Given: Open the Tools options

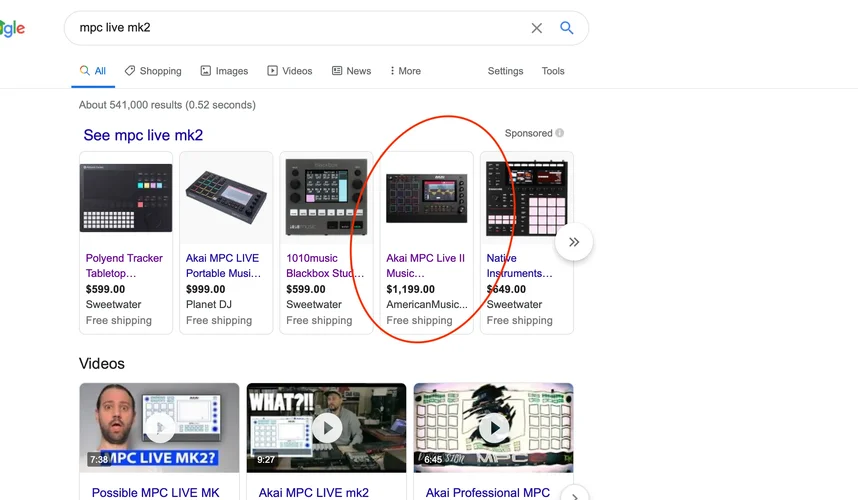Looking at the screenshot, I should pos(553,71).
